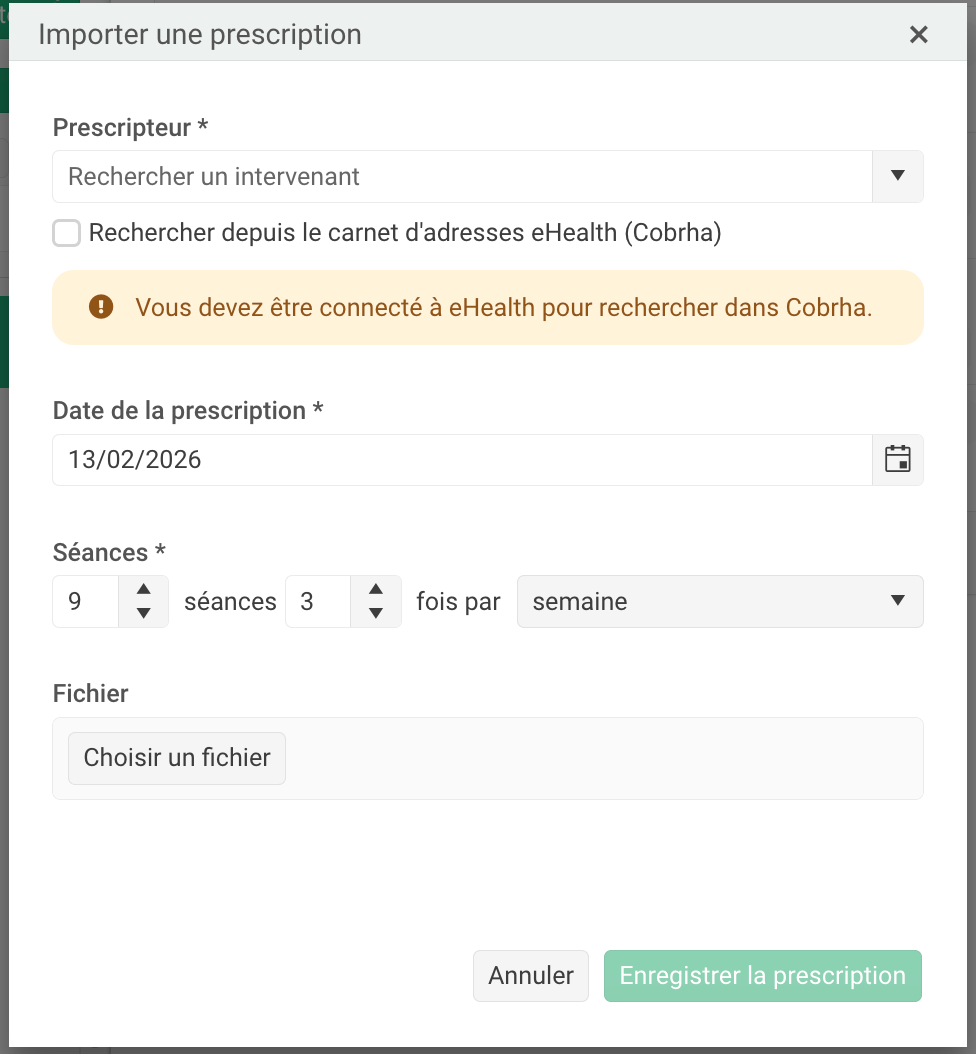Cancel with the Annuler button
976x1054 pixels.
531,976
